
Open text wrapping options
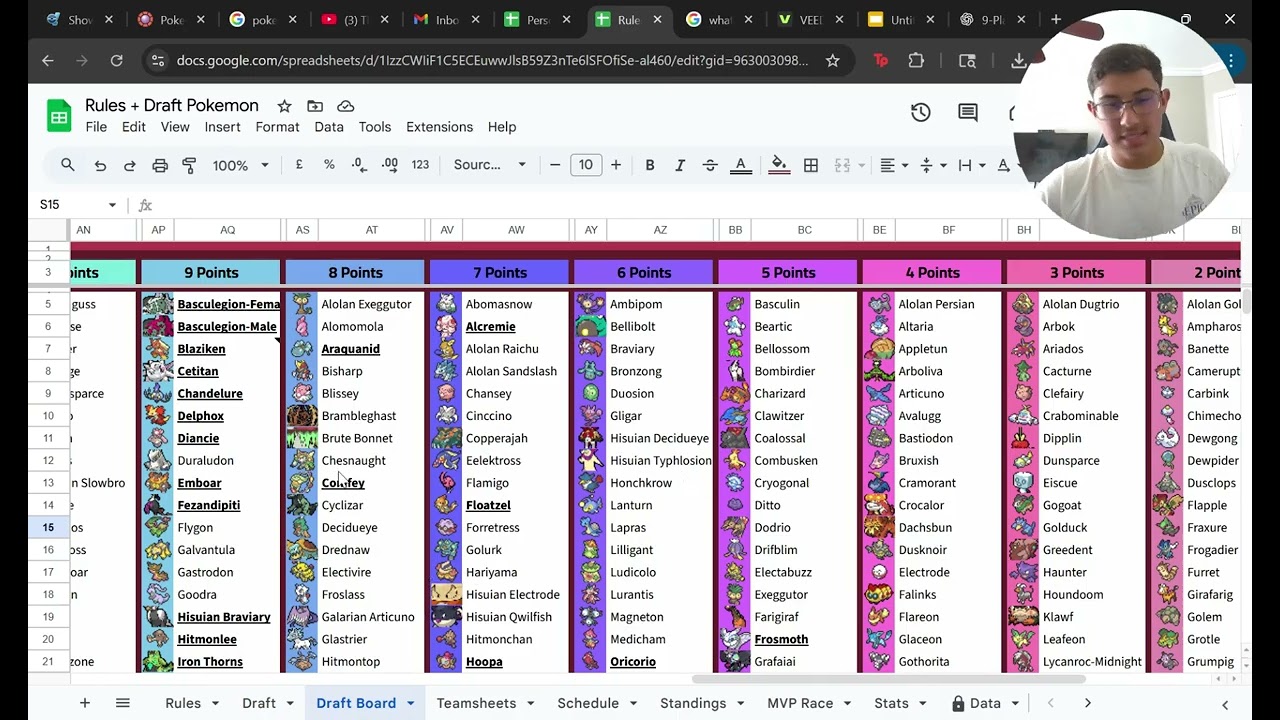(x=971, y=165)
